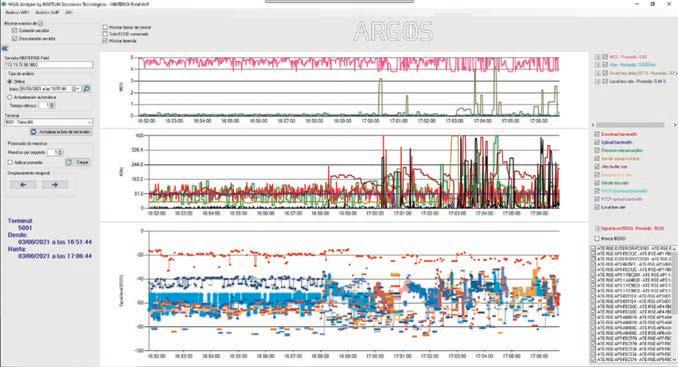Open the start date picker dropdown arrow

(x=78, y=89)
